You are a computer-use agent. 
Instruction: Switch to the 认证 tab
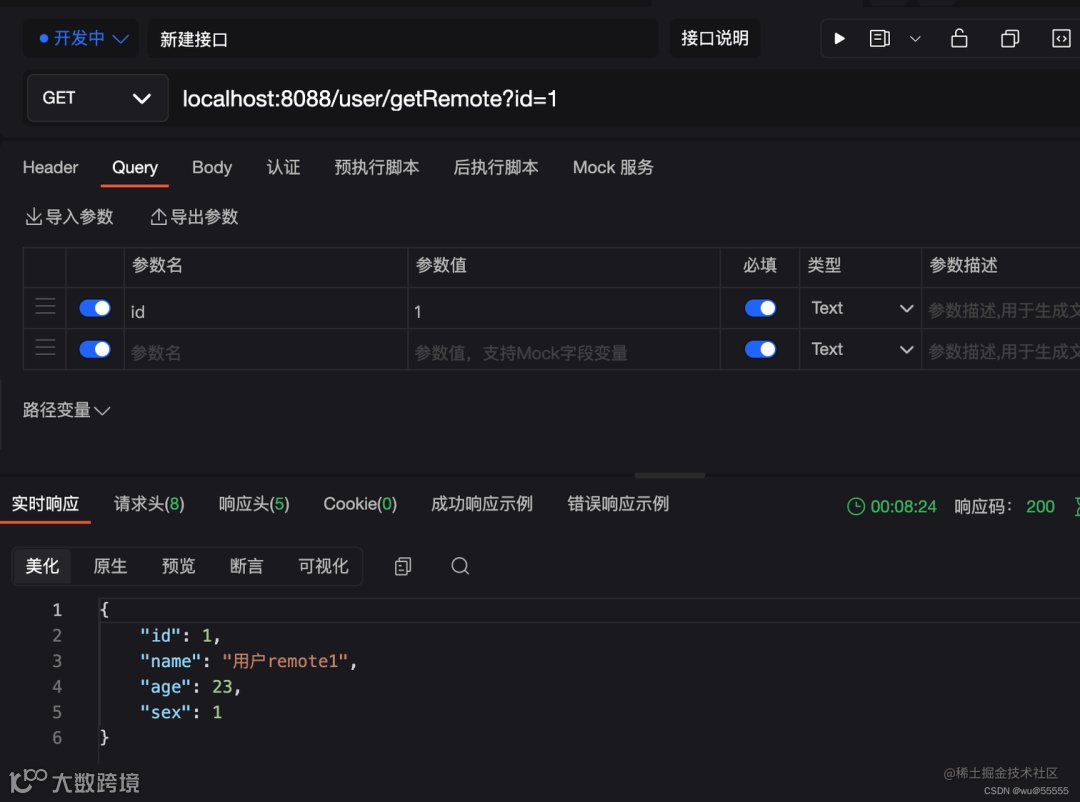coord(283,167)
